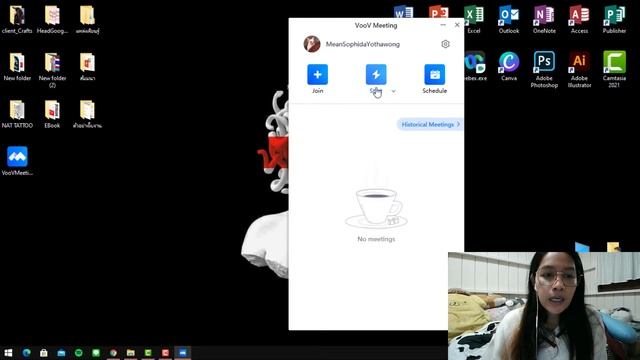Select the Webex desktop shortcut
640x360 pixels.
[475, 66]
